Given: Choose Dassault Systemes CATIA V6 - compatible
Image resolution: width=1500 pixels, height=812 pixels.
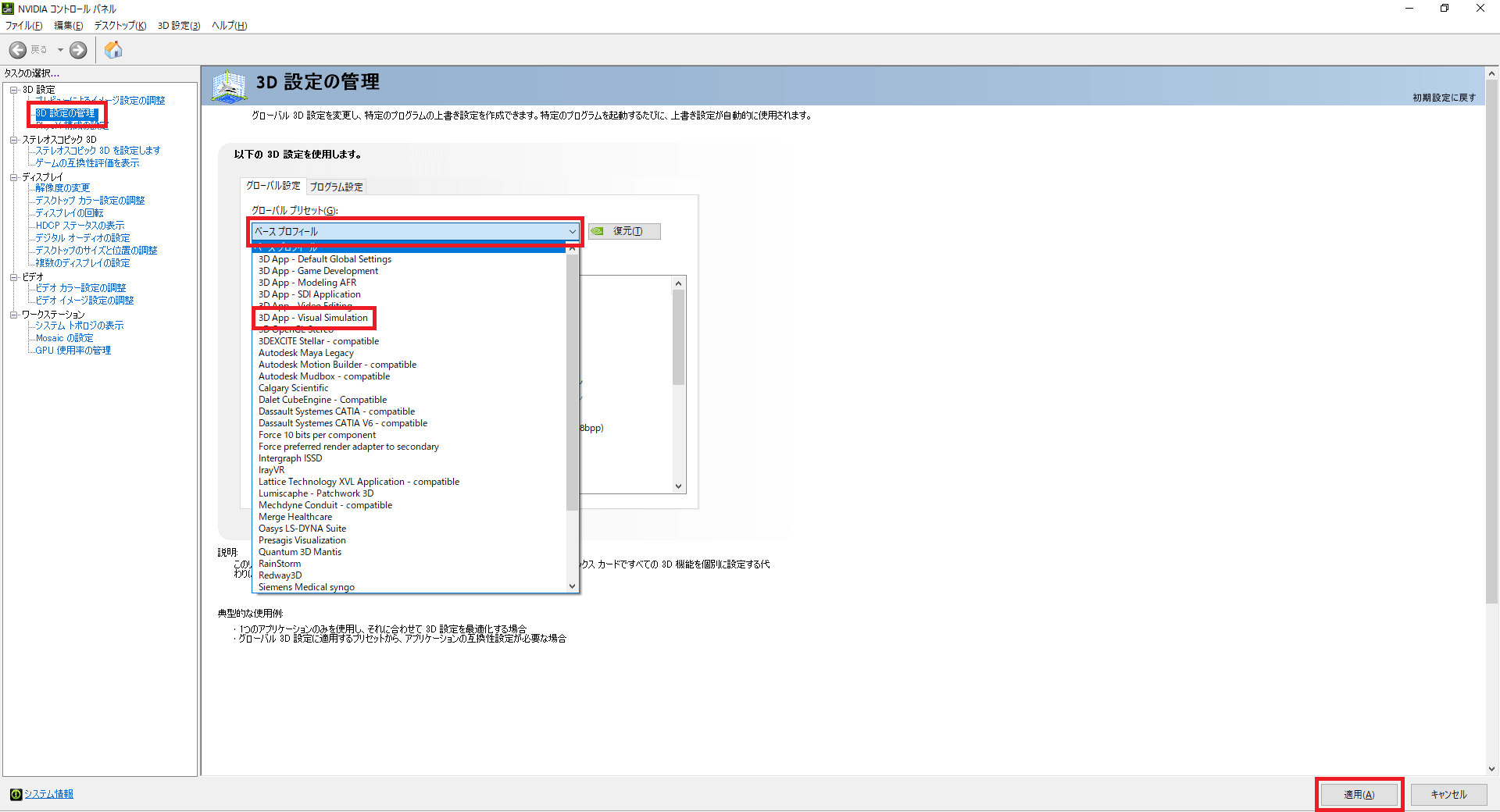Looking at the screenshot, I should tap(343, 423).
